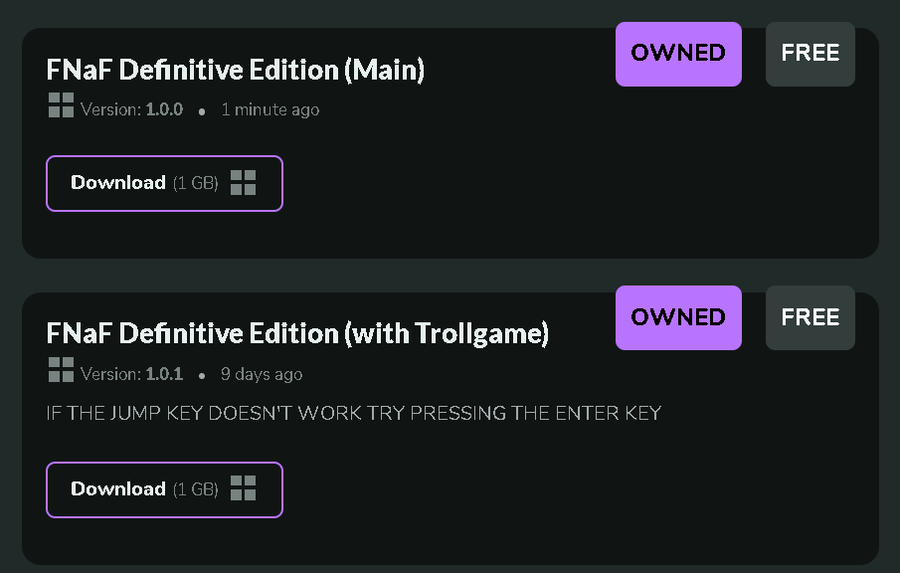900x573 pixels.
Task: Click the jump key note text
Action: click(354, 413)
